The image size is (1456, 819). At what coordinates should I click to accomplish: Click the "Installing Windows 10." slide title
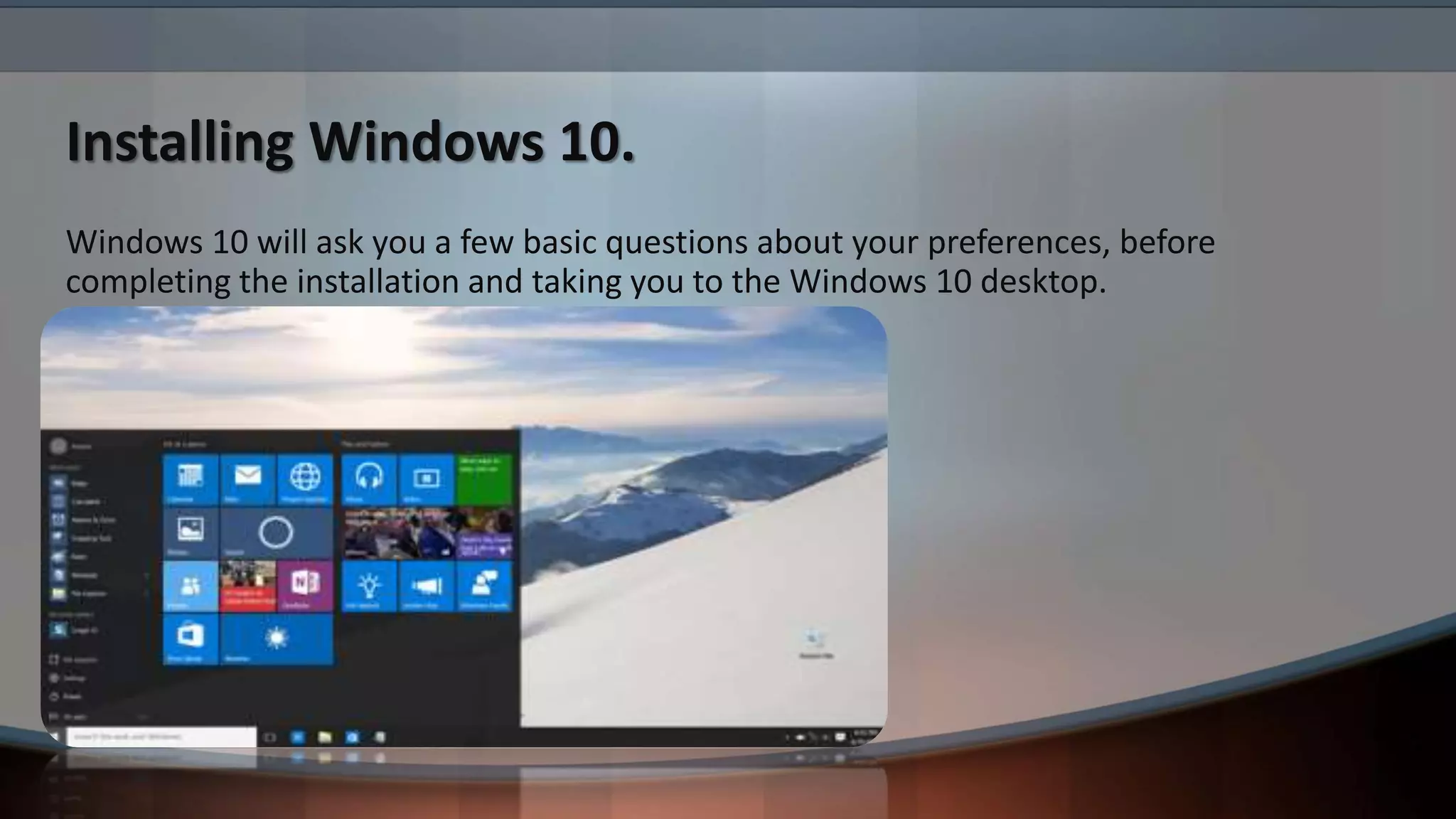350,141
